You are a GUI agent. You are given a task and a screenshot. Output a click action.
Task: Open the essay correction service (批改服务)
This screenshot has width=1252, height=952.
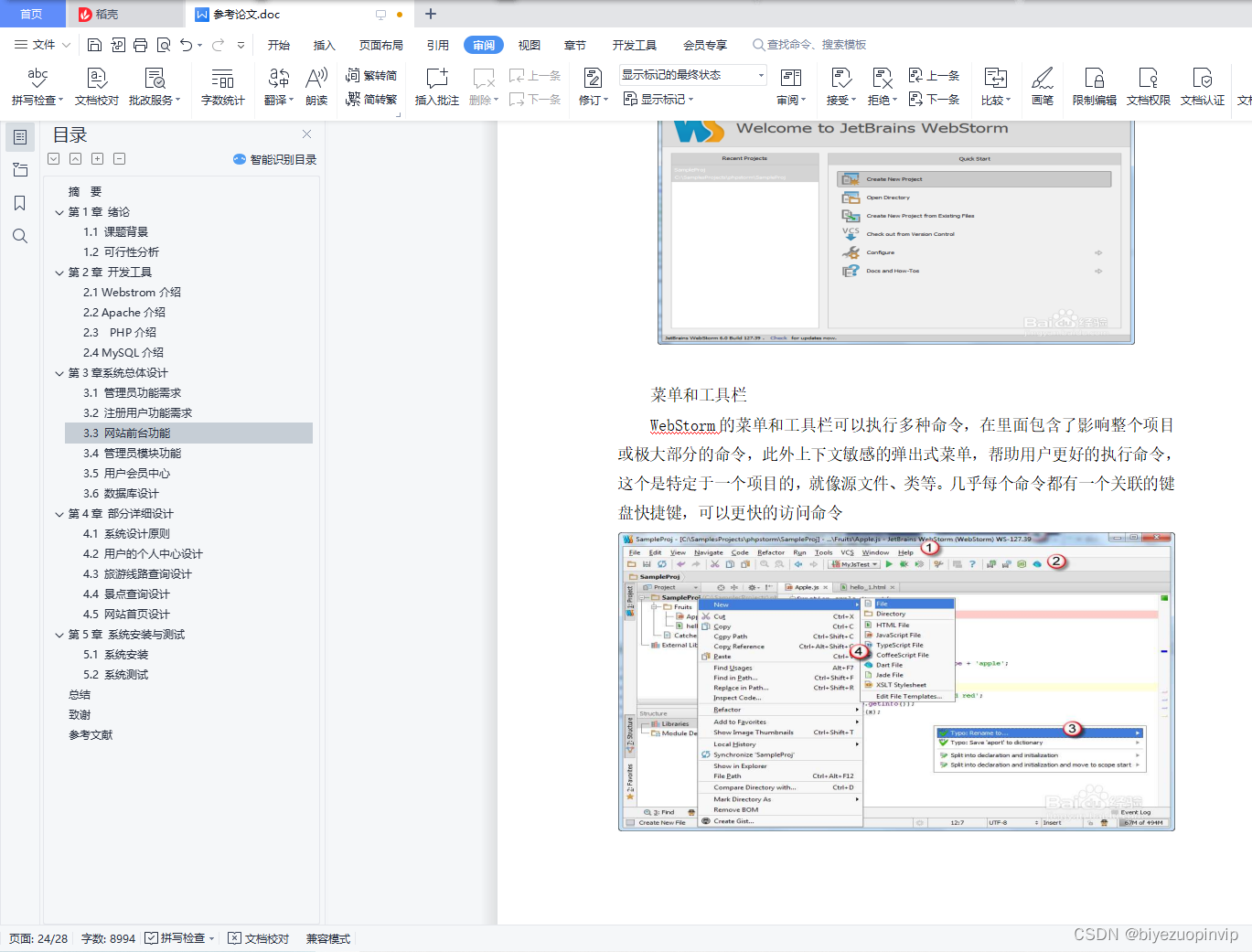155,87
